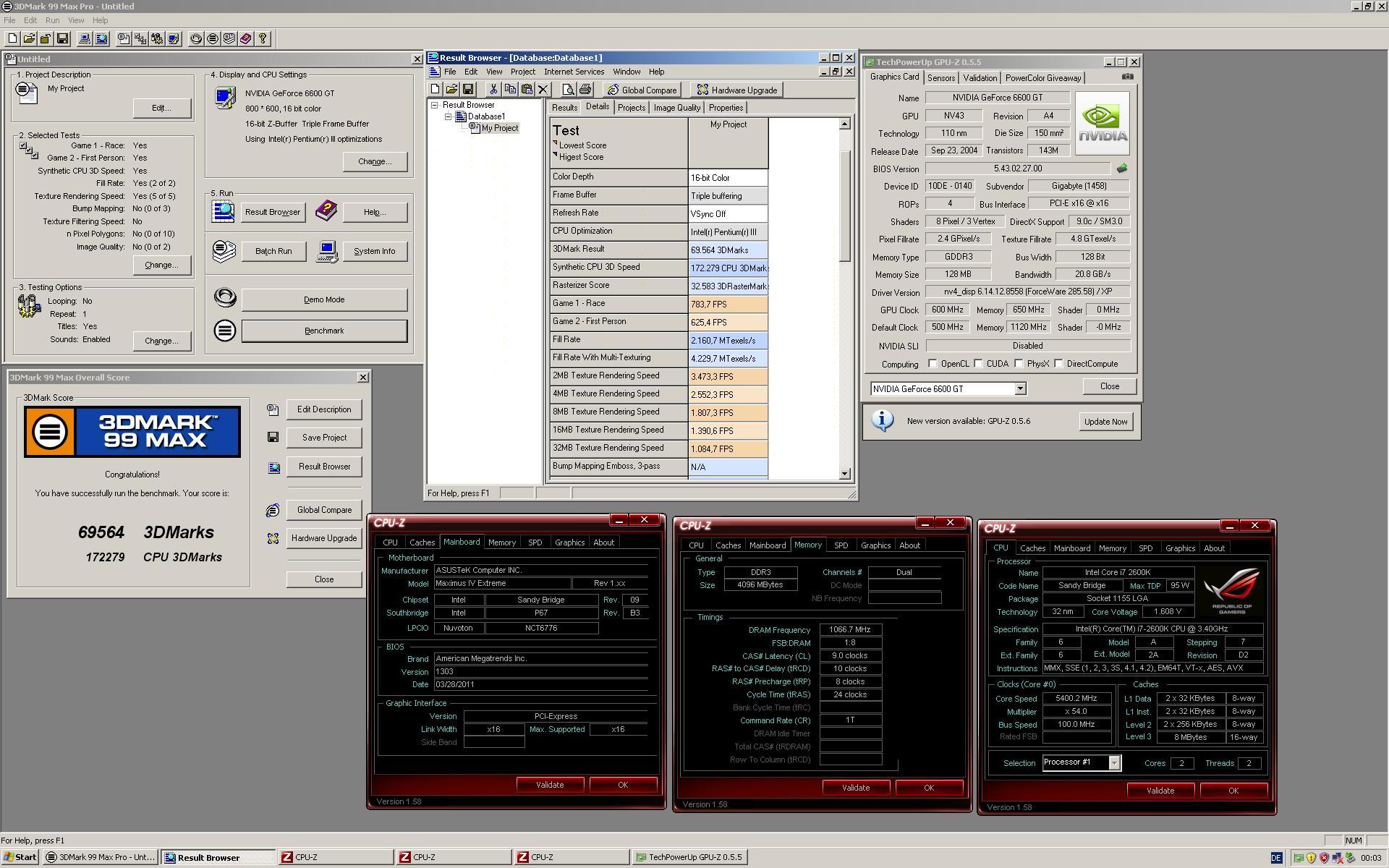Screen dimensions: 1389x868
Task: Enable DirectCompute checkbox in GPU-Z
Action: pyautogui.click(x=1058, y=364)
